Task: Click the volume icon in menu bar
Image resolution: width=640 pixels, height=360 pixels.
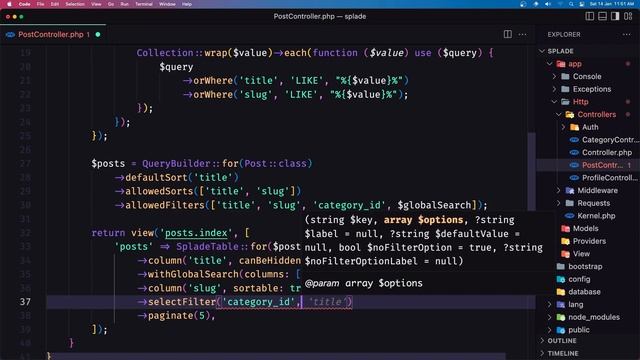Action: (x=548, y=4)
